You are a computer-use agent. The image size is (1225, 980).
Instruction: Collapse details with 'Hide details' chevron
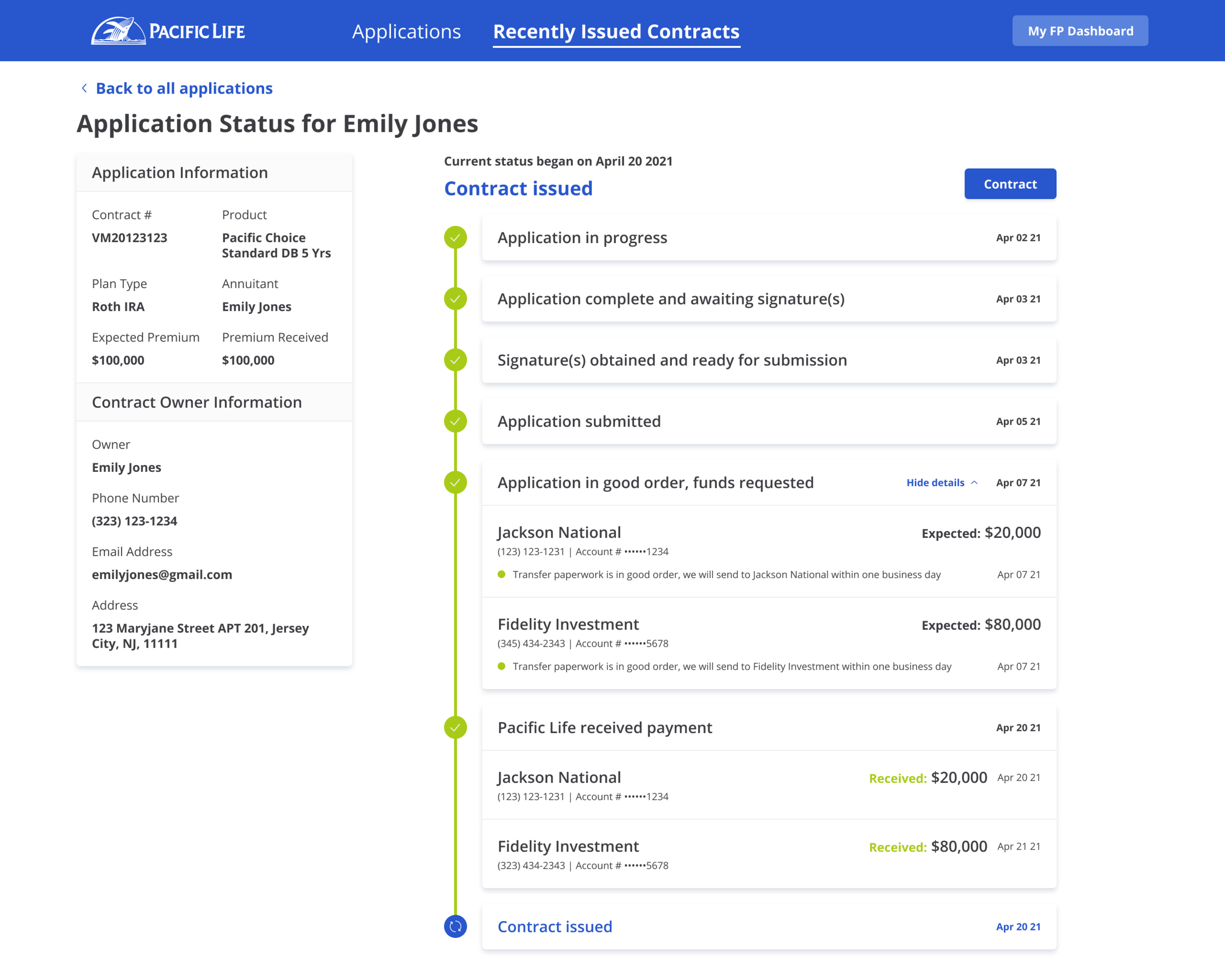[974, 482]
